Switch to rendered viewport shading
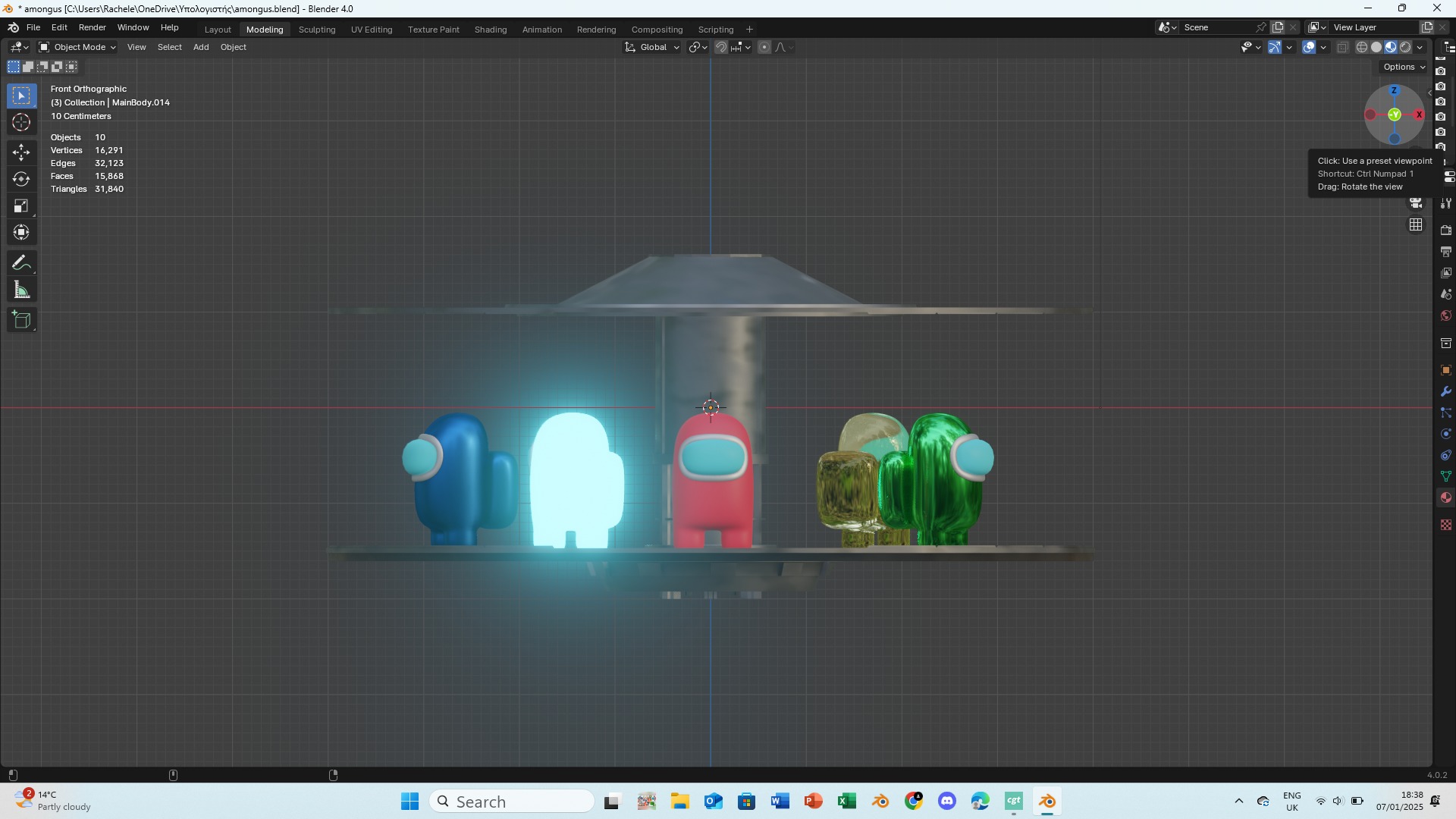Viewport: 1456px width, 819px height. [1405, 47]
